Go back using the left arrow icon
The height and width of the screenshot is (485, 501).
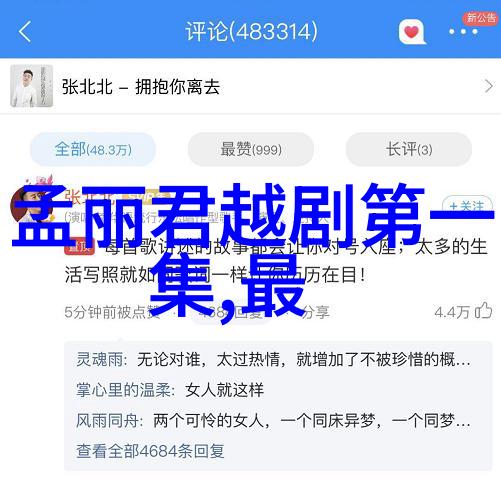tap(25, 32)
